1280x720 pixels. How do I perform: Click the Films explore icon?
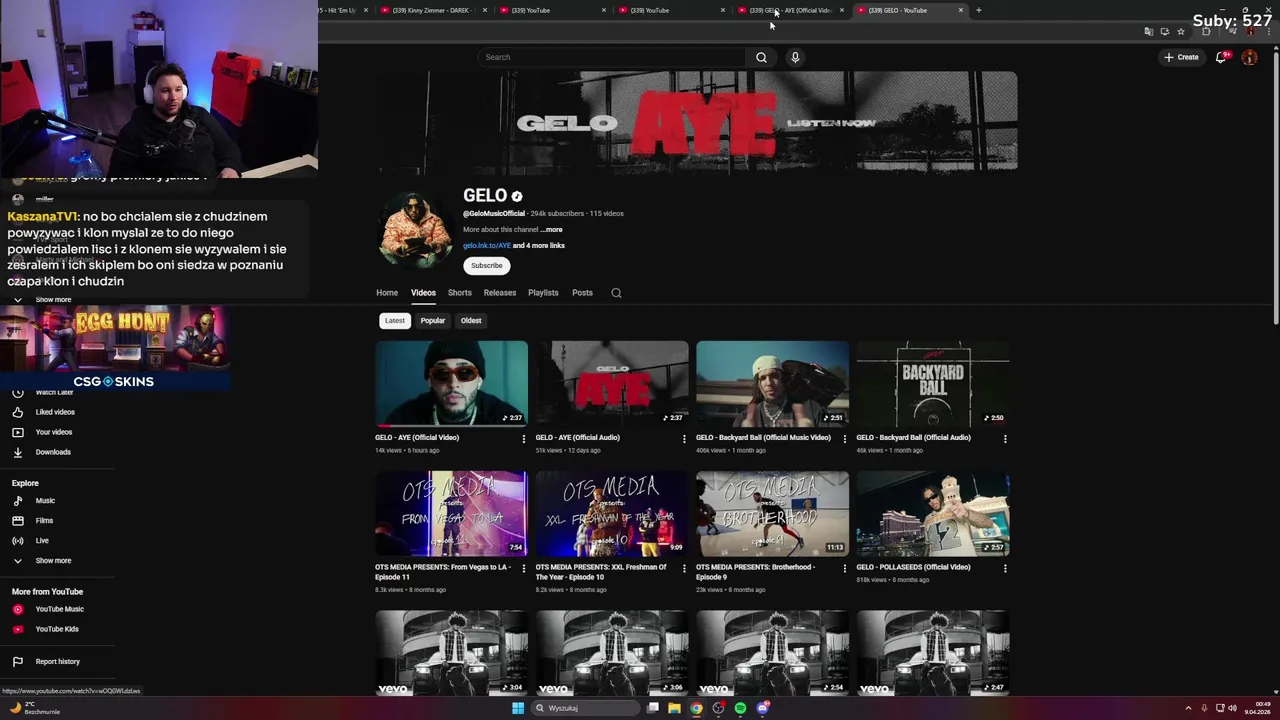17,521
